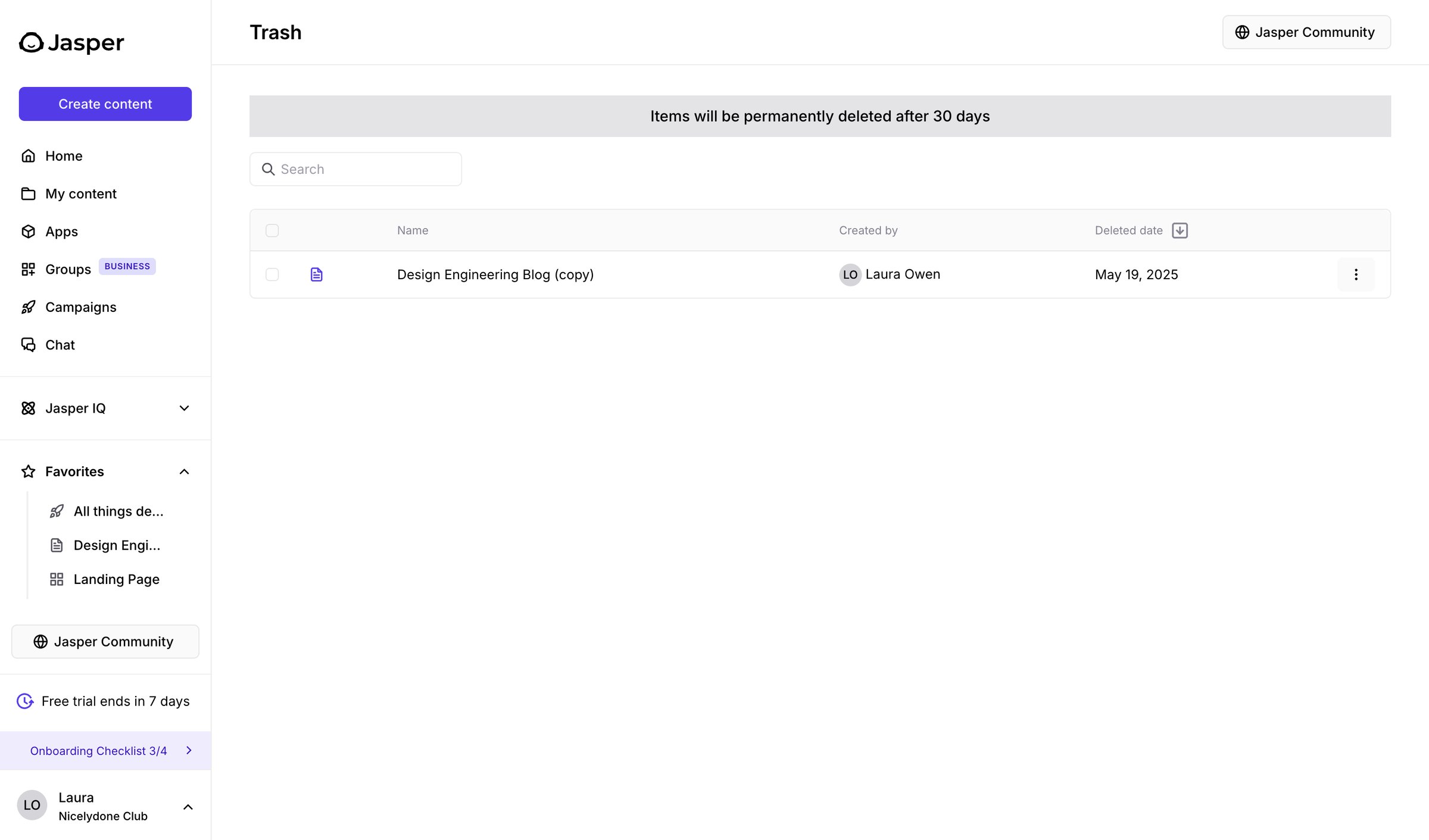The height and width of the screenshot is (840, 1429).
Task: Open Onboarding Checklist 3/4 arrow
Action: 189,751
